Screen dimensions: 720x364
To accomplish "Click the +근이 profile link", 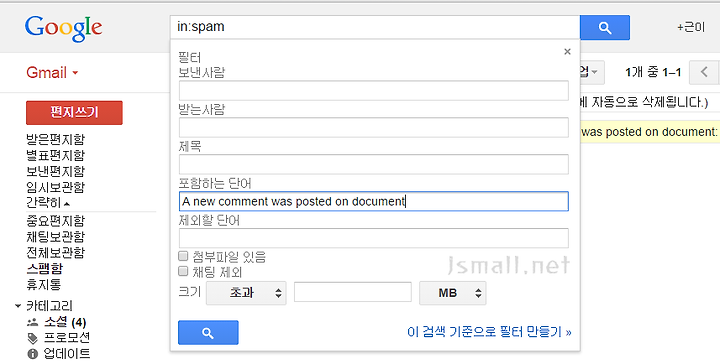I will (691, 28).
